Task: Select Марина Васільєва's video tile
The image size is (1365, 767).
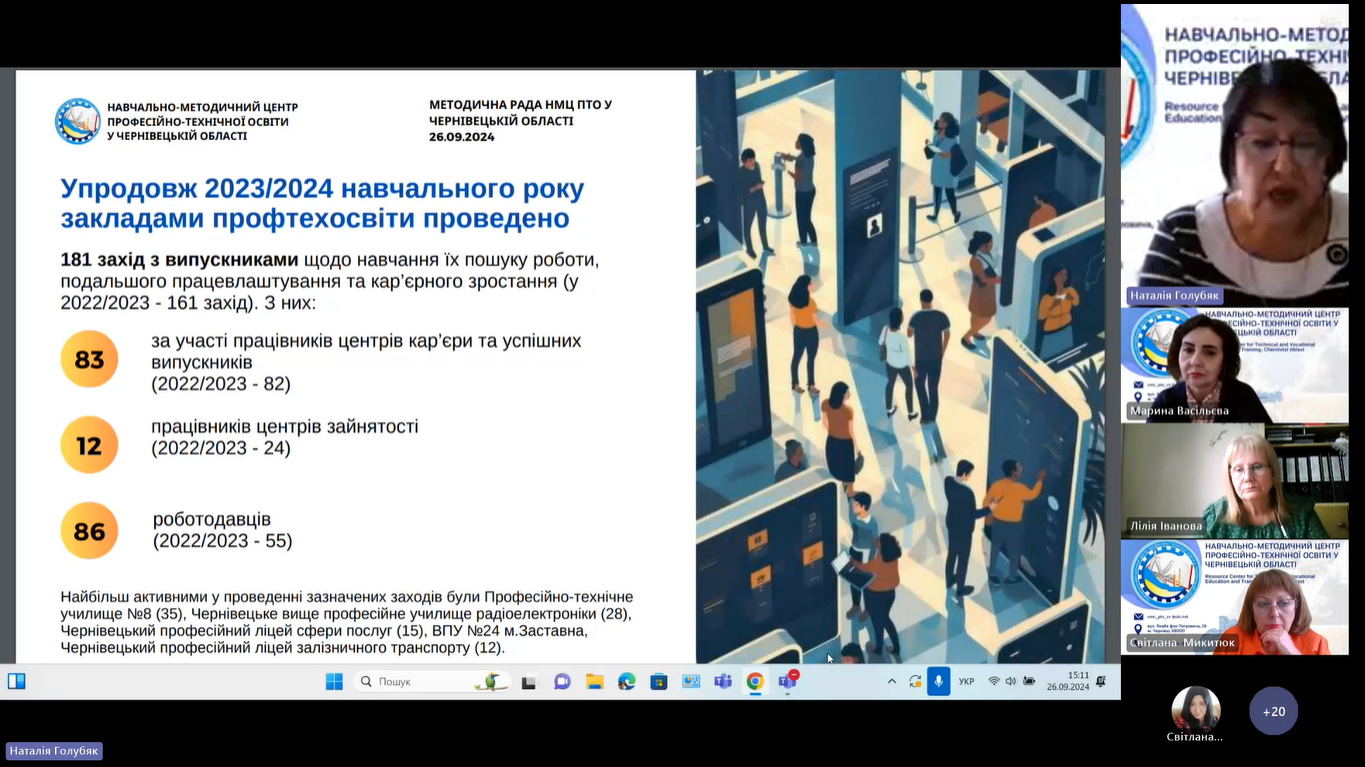Action: click(1234, 365)
